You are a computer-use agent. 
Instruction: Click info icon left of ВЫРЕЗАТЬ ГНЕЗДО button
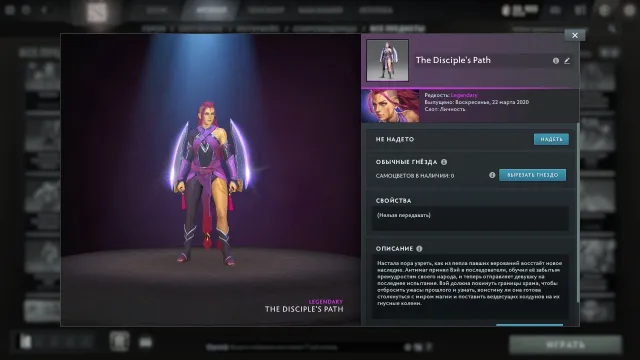pyautogui.click(x=492, y=175)
